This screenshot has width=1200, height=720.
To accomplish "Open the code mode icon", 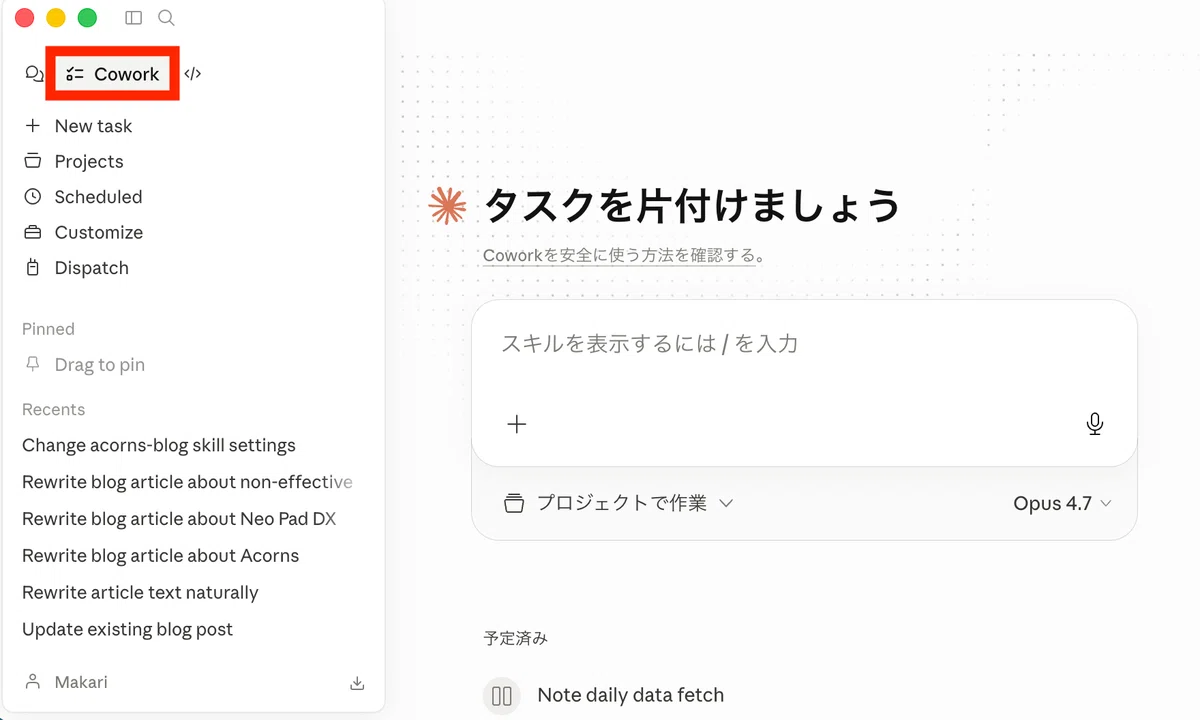I will [x=193, y=74].
